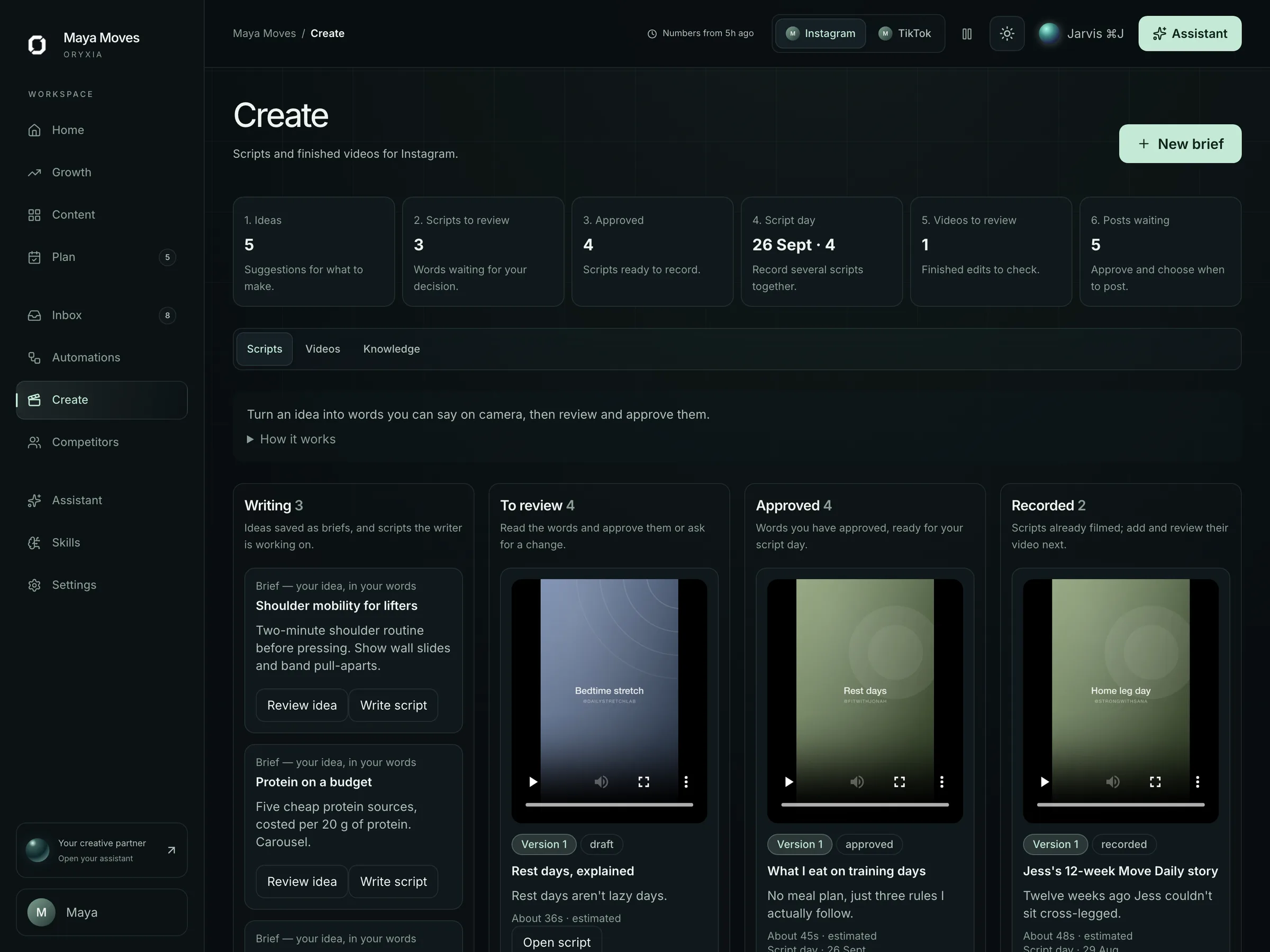Click the Version 1 tag beside recorded
This screenshot has height=952, width=1270.
(1055, 845)
